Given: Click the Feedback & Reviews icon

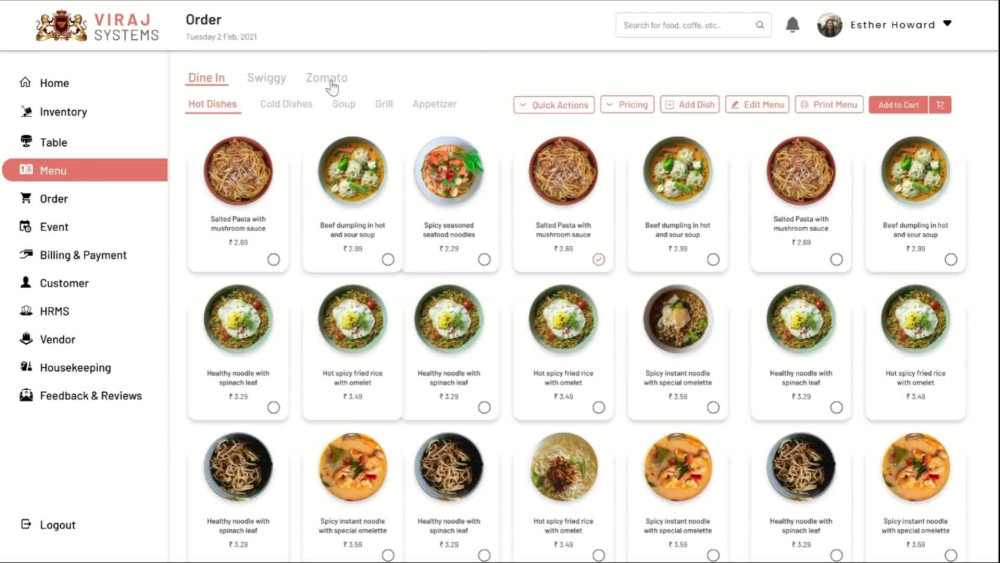Looking at the screenshot, I should tap(26, 395).
